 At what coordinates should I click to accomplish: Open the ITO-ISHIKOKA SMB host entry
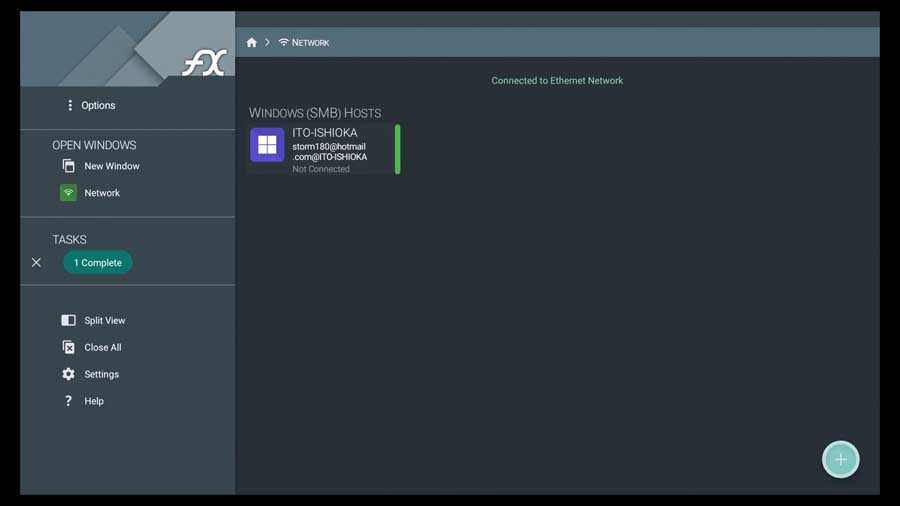pos(323,149)
